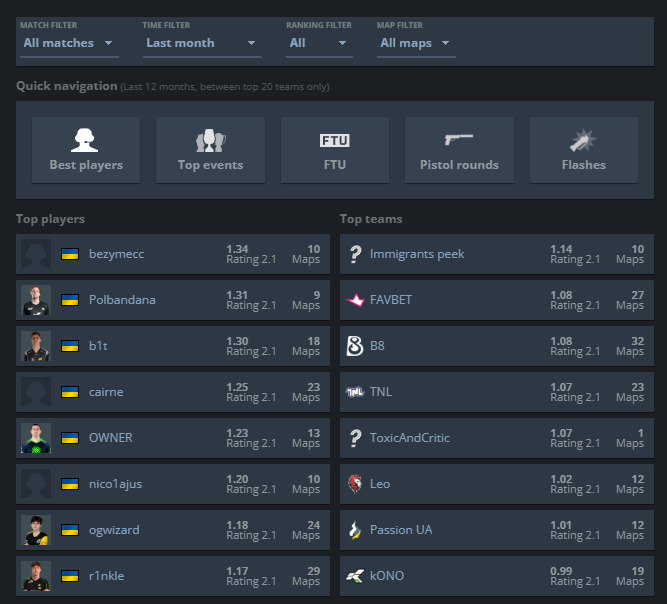
Task: Click the Ukraine flag beside b1t
Action: (70, 346)
